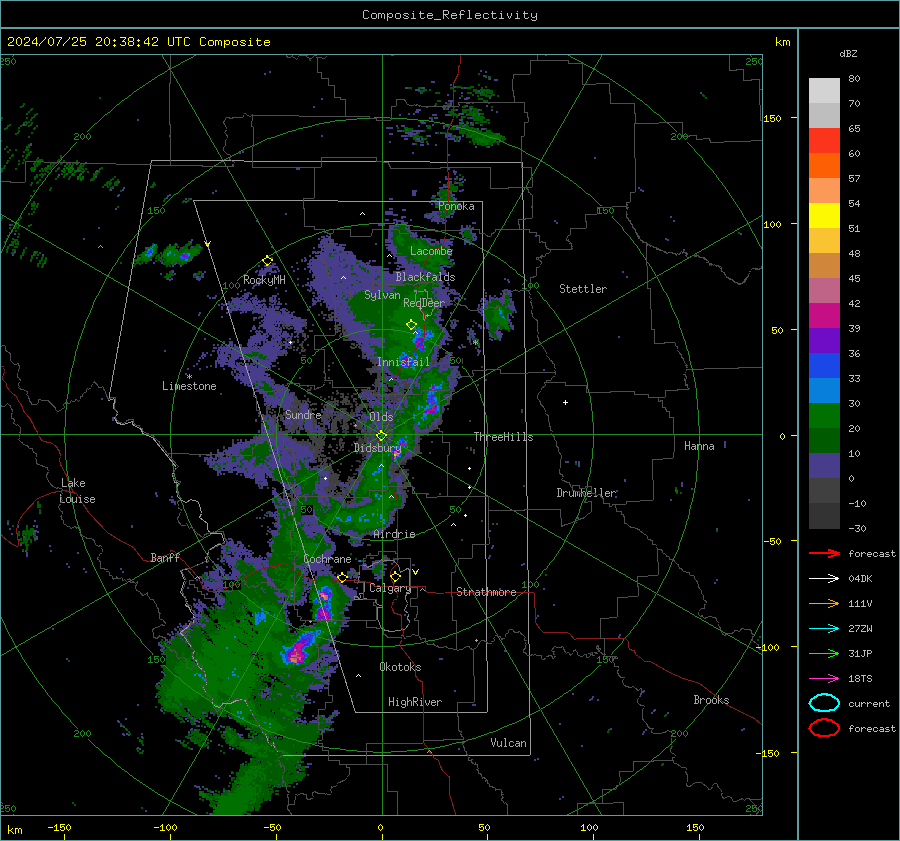Click the Blackfalds label
Screen dimensions: 900x841
[425, 277]
